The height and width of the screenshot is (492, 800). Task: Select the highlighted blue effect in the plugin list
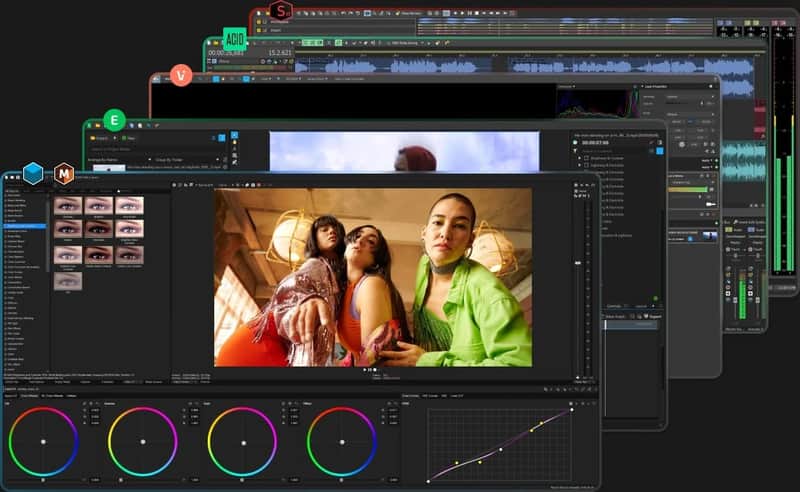[x=24, y=226]
